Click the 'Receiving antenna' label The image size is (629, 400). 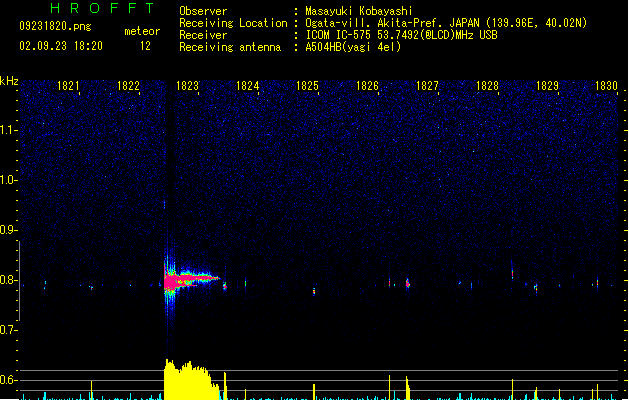click(x=230, y=47)
